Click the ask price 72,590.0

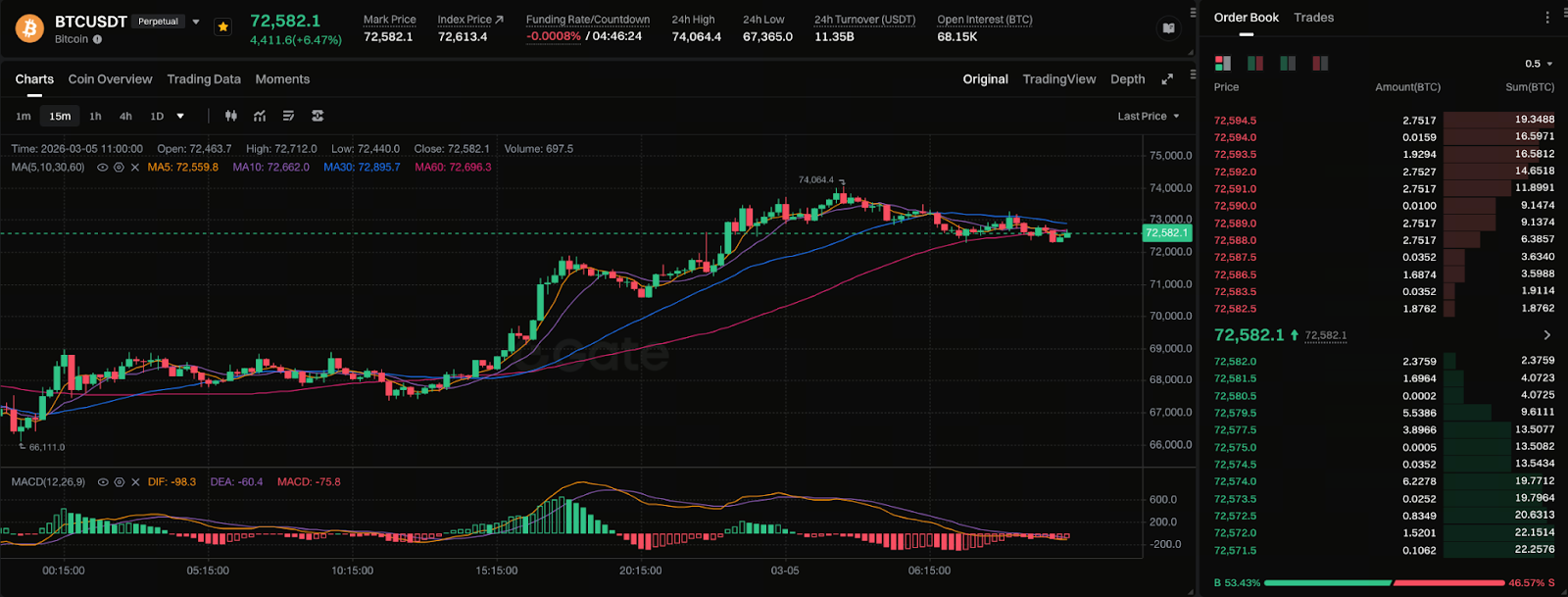[1235, 206]
